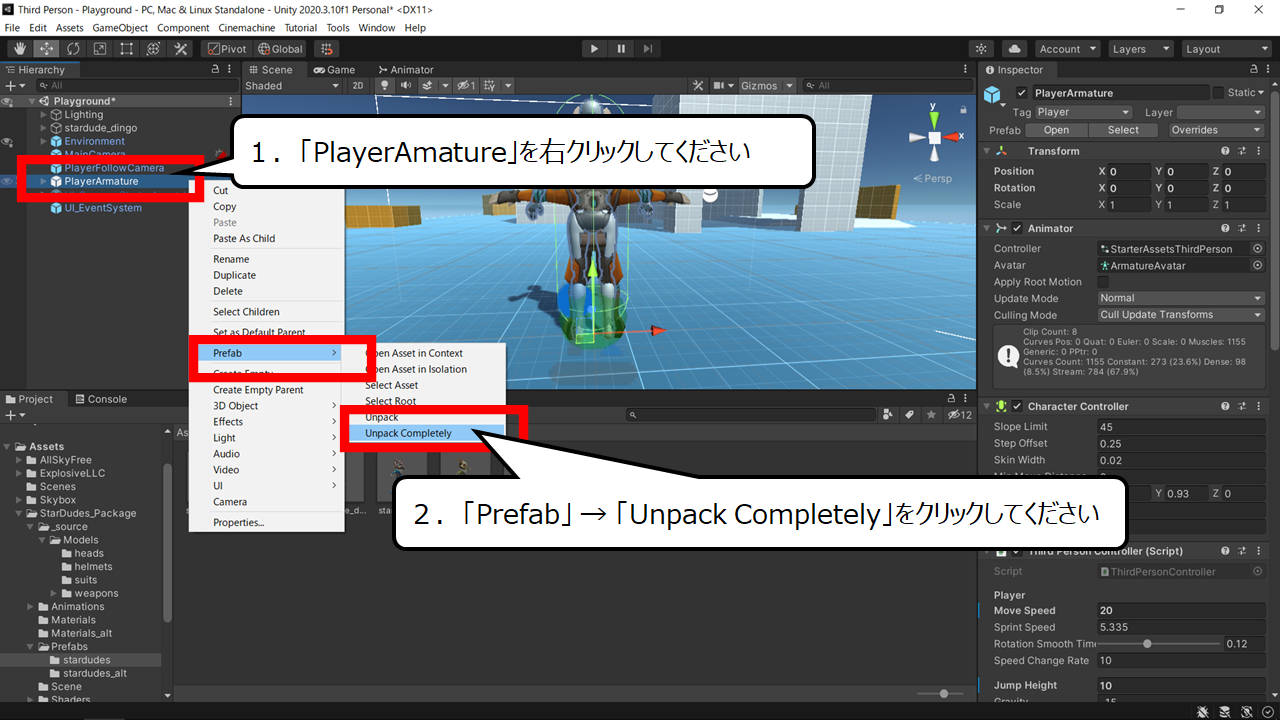This screenshot has width=1280, height=720.
Task: Toggle scene audio speaker icon
Action: 406,86
